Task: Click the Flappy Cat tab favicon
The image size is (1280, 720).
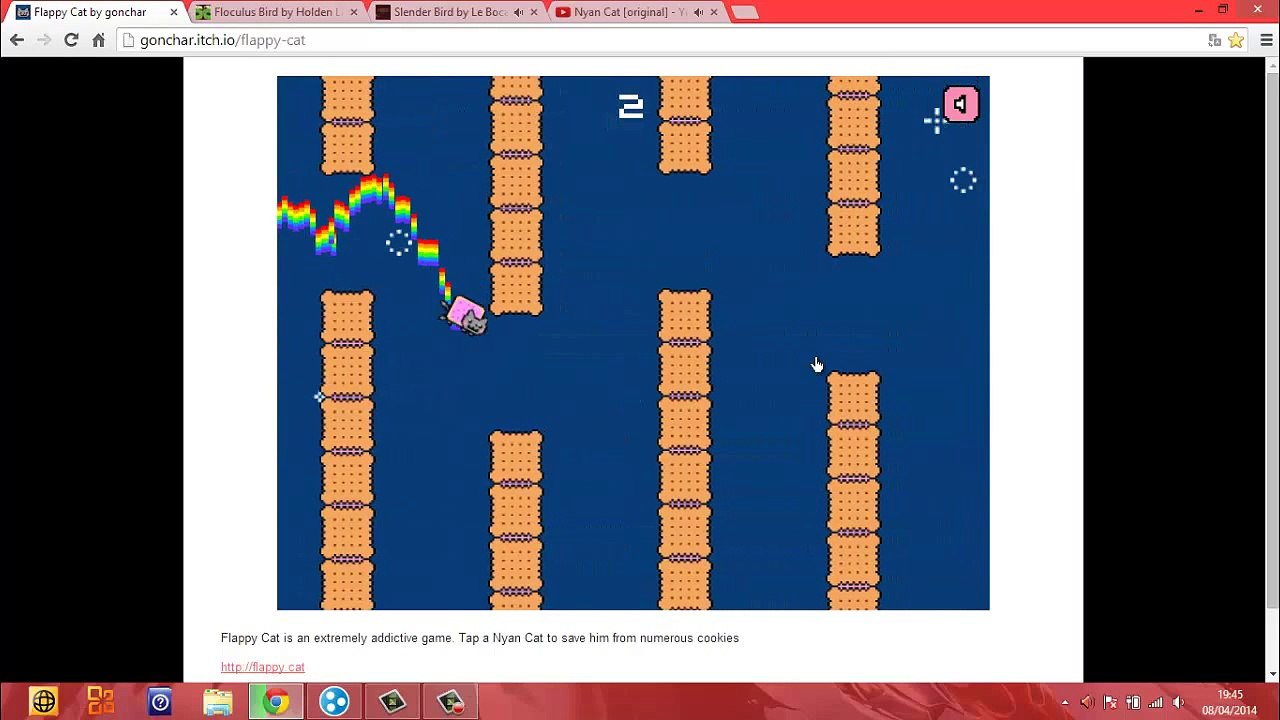Action: tap(23, 12)
